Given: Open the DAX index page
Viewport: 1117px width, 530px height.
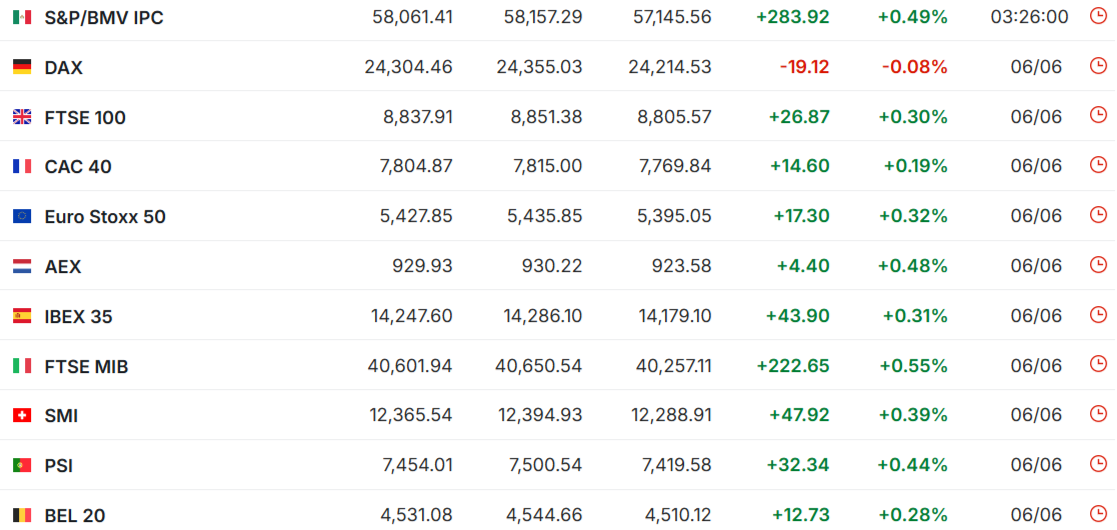Looking at the screenshot, I should (x=63, y=68).
